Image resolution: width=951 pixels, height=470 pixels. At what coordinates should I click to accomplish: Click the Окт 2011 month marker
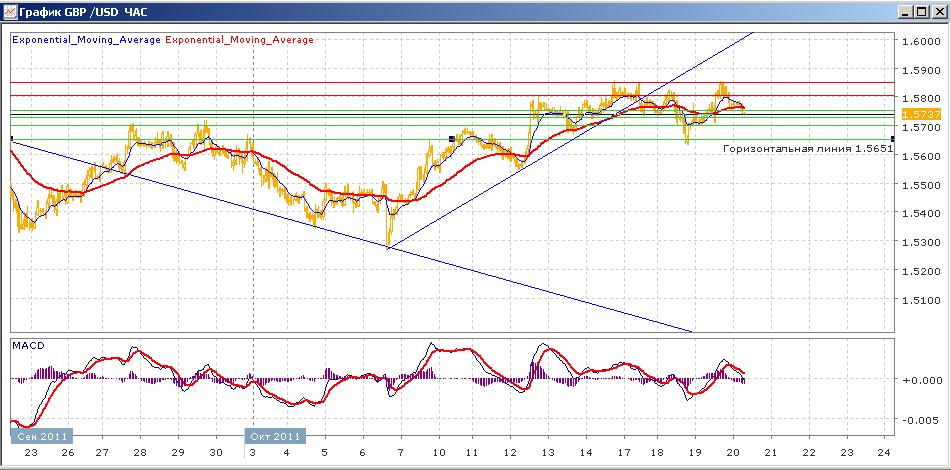(275, 436)
